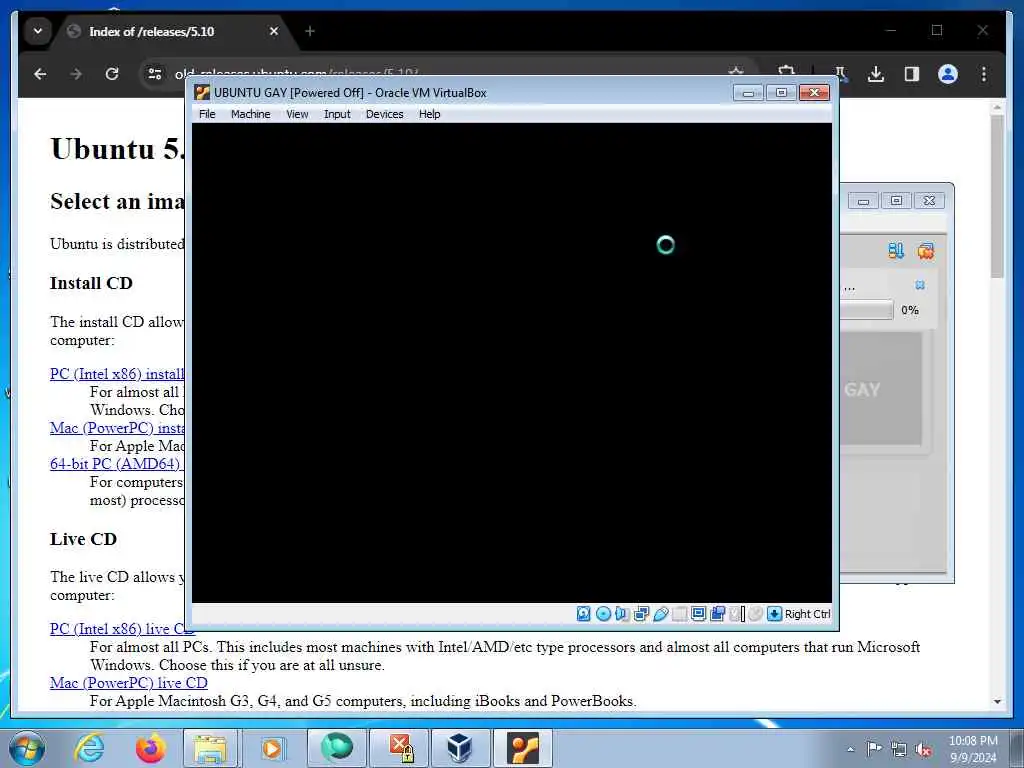The height and width of the screenshot is (768, 1024).
Task: Click the red X lock taskbar icon
Action: pyautogui.click(x=399, y=748)
